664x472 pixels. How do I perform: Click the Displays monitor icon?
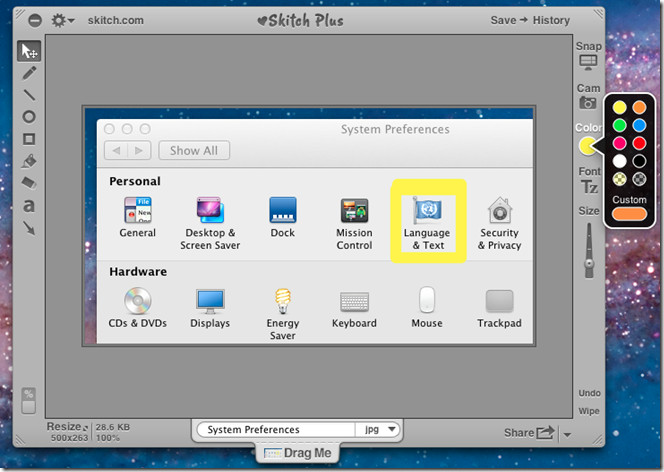click(x=210, y=301)
